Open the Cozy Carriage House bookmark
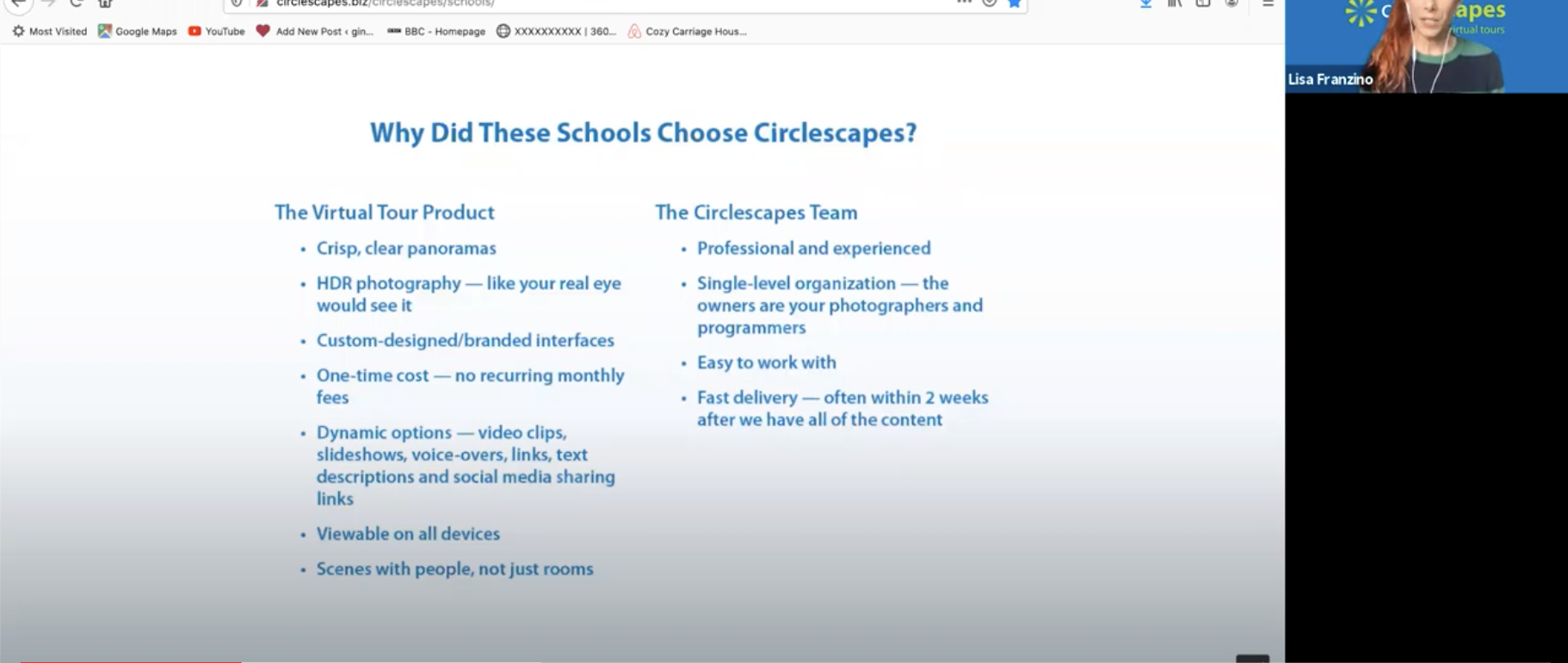 pos(687,31)
